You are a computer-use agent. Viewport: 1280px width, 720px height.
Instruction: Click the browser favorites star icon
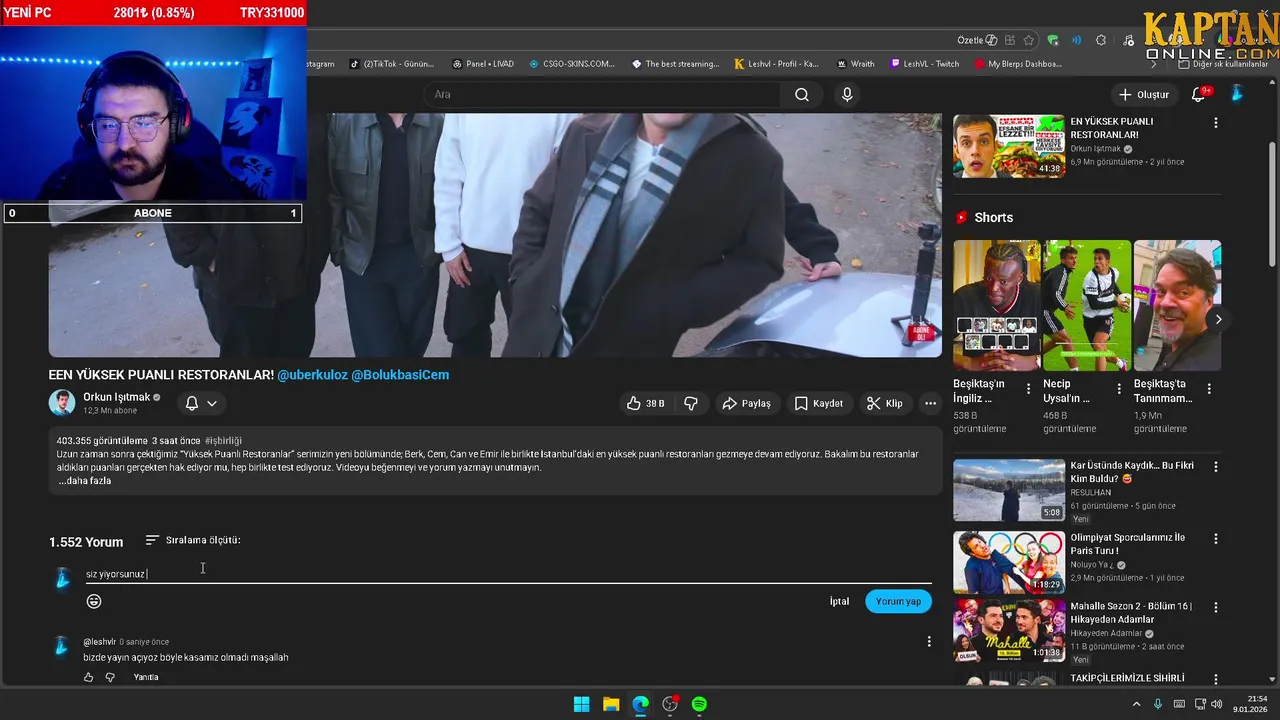click(1028, 40)
